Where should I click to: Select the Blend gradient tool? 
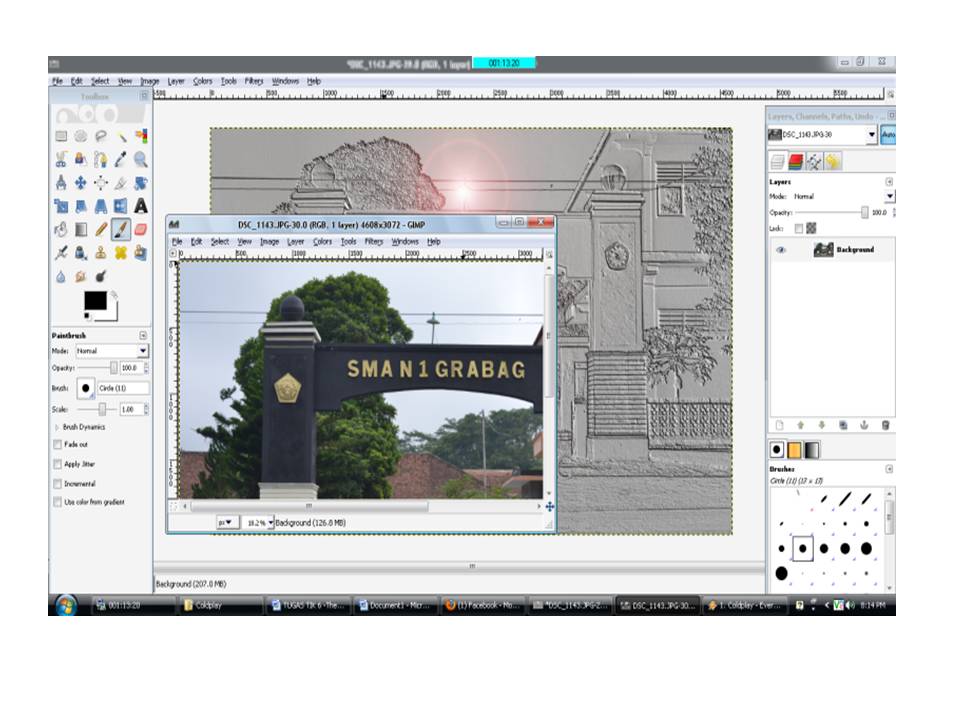(x=81, y=230)
